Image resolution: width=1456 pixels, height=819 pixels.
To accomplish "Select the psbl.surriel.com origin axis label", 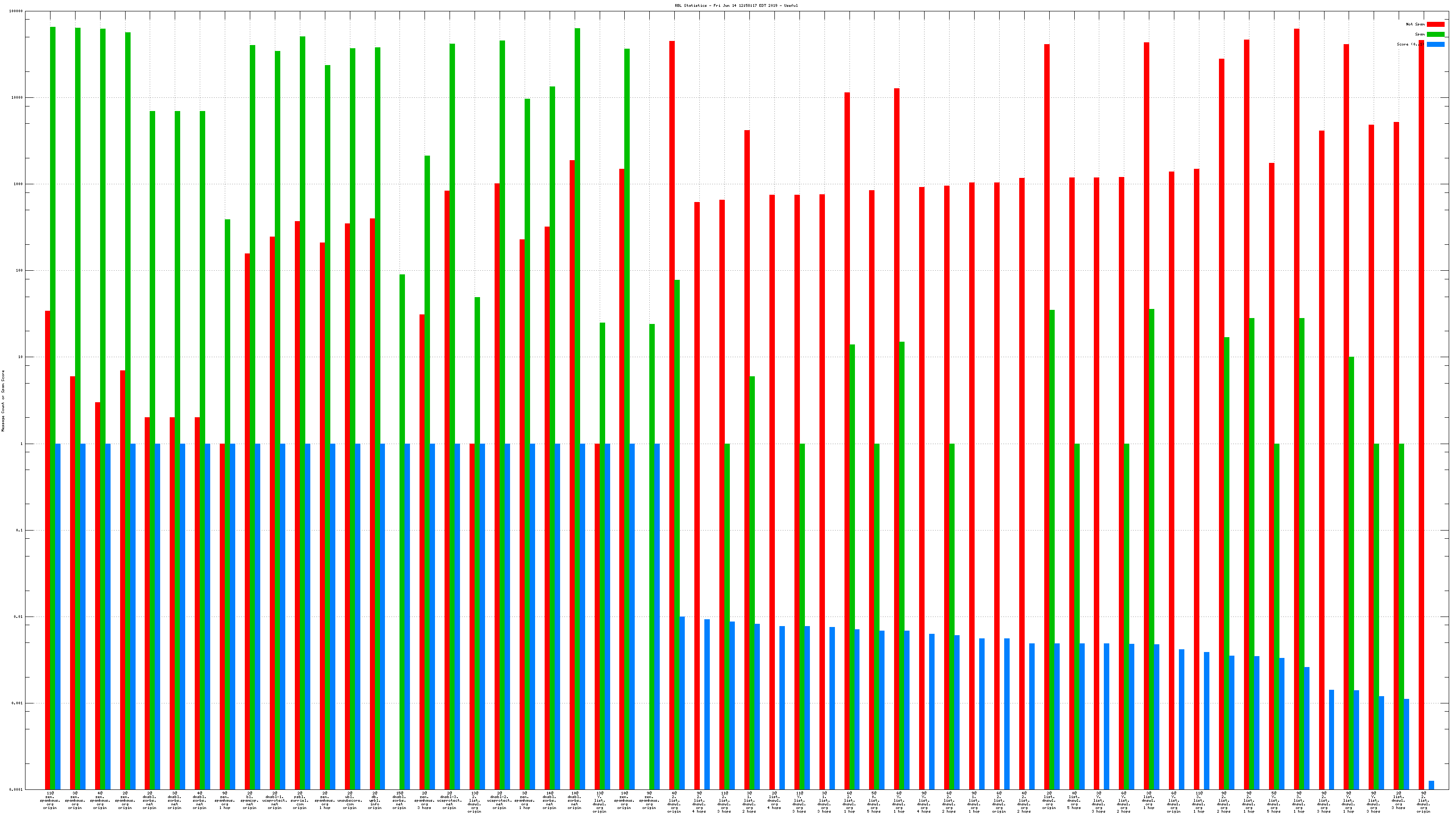I will [x=299, y=800].
